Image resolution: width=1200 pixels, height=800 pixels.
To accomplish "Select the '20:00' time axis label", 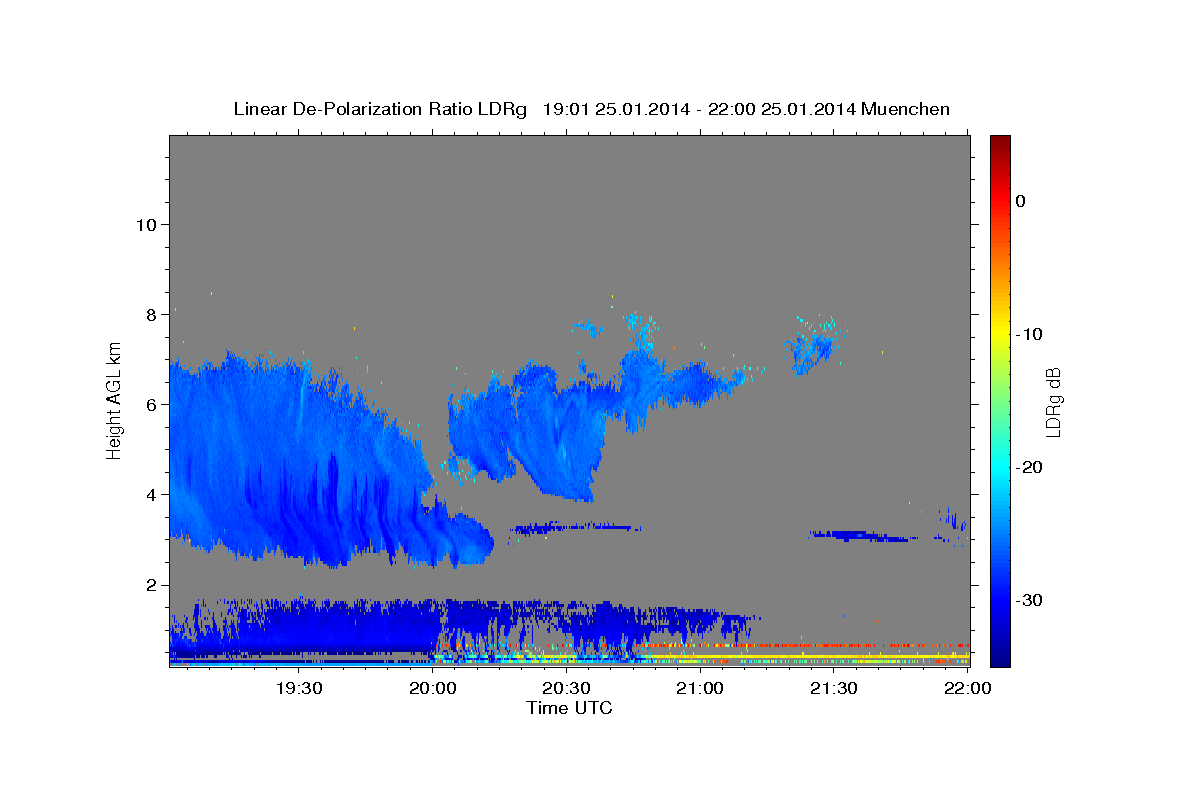I will (433, 688).
